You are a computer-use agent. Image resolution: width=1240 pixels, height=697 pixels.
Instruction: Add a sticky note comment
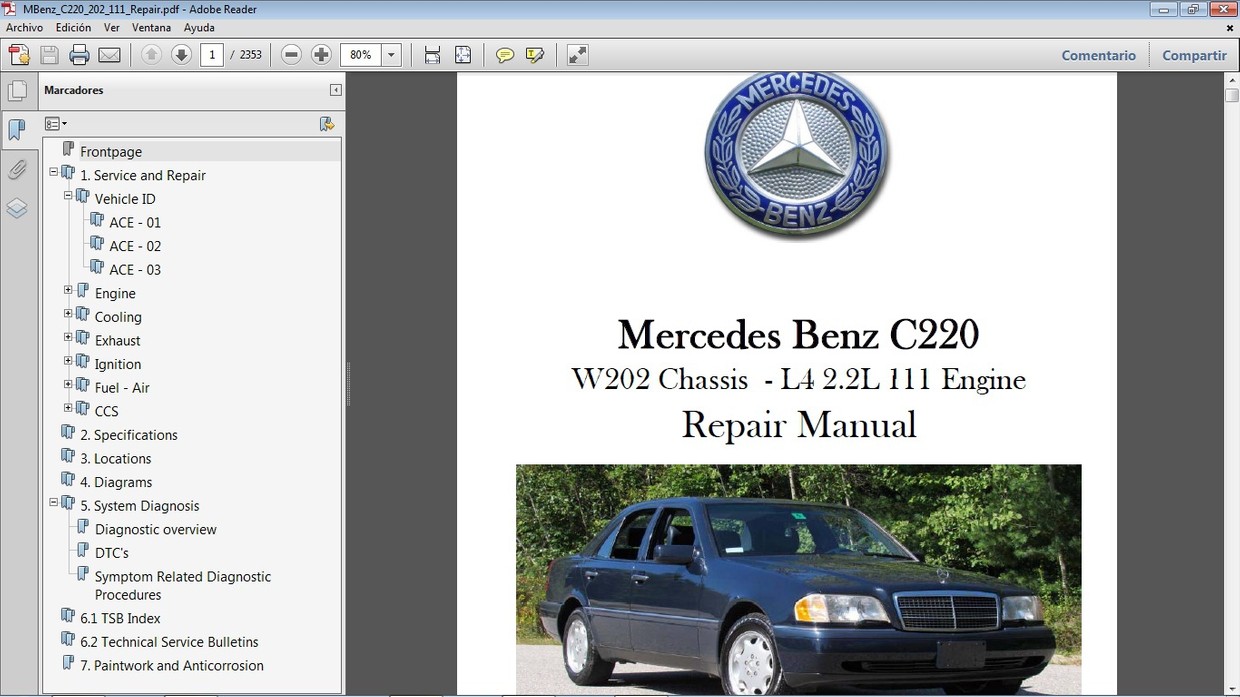pyautogui.click(x=505, y=55)
